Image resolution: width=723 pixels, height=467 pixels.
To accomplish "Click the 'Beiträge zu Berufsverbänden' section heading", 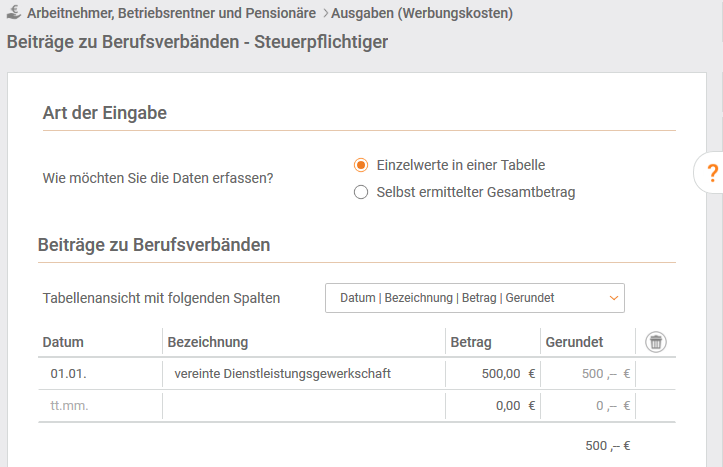I will click(154, 245).
